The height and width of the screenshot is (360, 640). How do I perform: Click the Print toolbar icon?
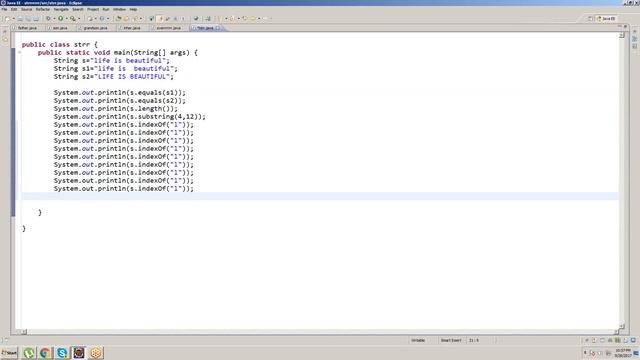[36, 18]
